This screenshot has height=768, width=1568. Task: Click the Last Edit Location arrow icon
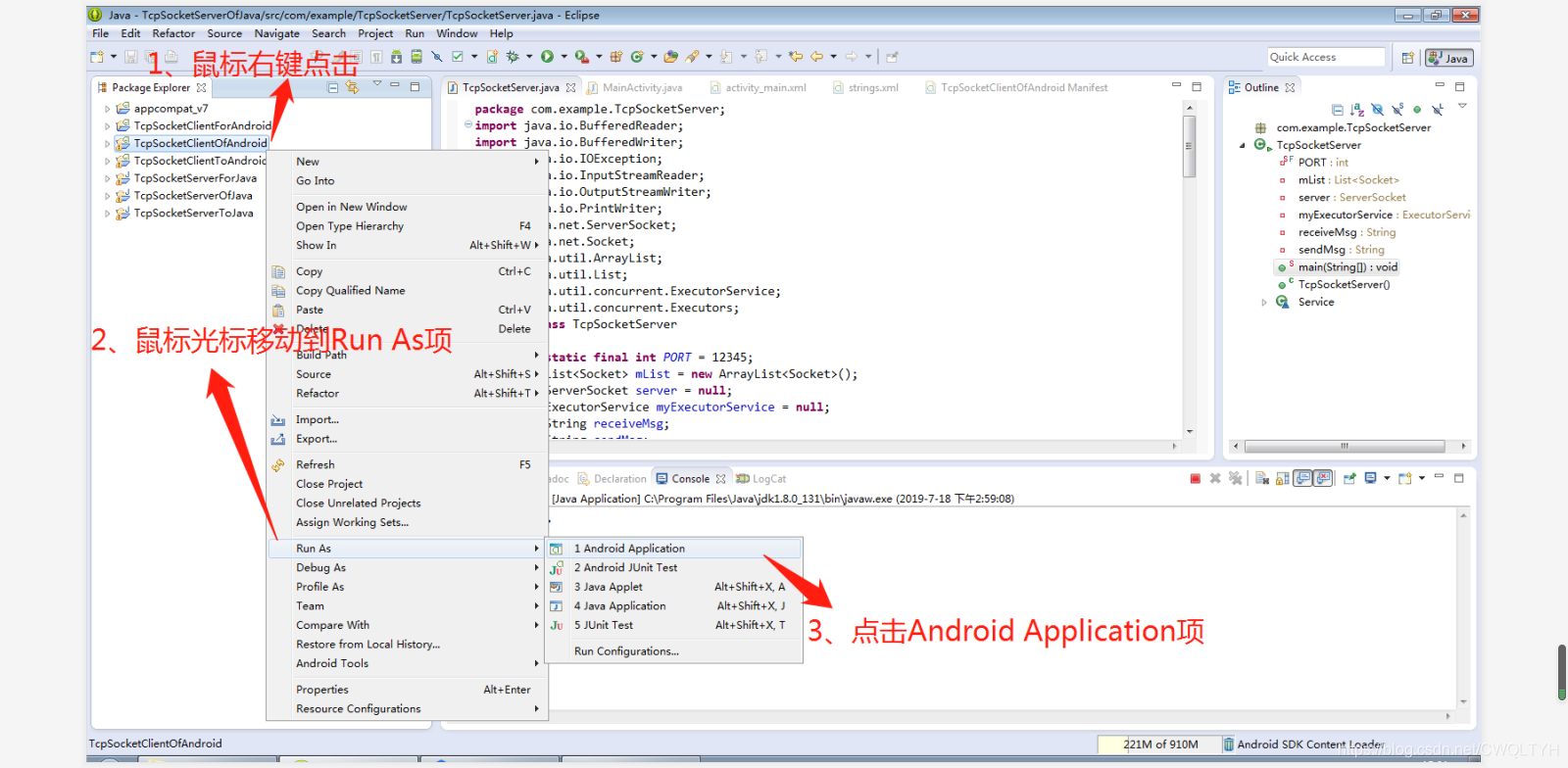coord(795,57)
